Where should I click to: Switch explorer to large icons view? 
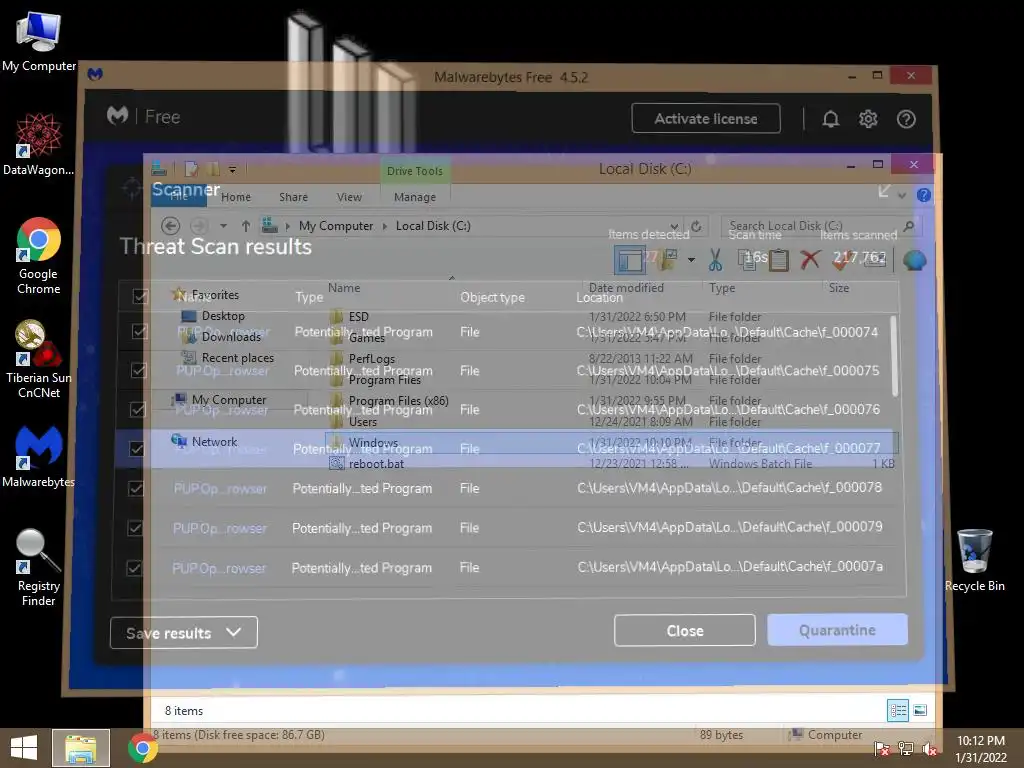[920, 710]
